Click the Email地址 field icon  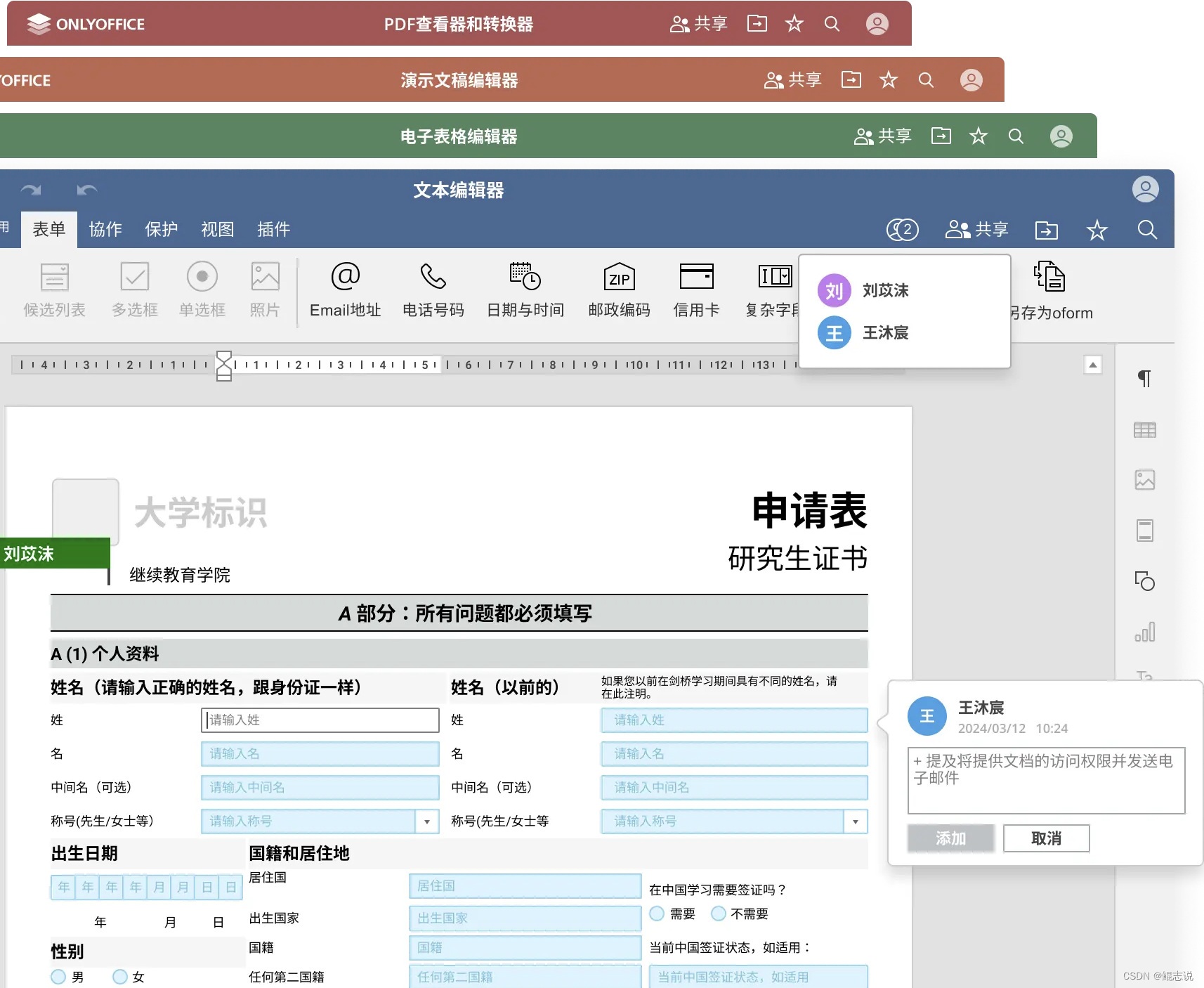tap(345, 276)
